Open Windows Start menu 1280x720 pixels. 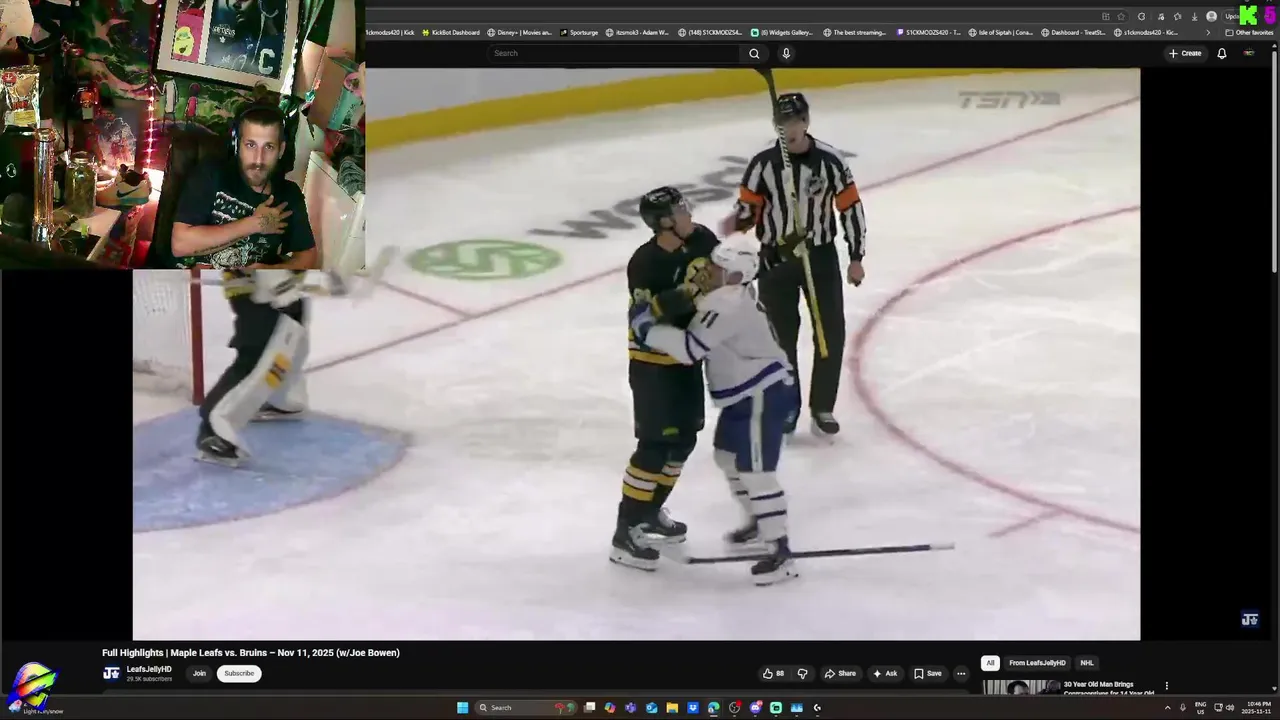coord(462,708)
